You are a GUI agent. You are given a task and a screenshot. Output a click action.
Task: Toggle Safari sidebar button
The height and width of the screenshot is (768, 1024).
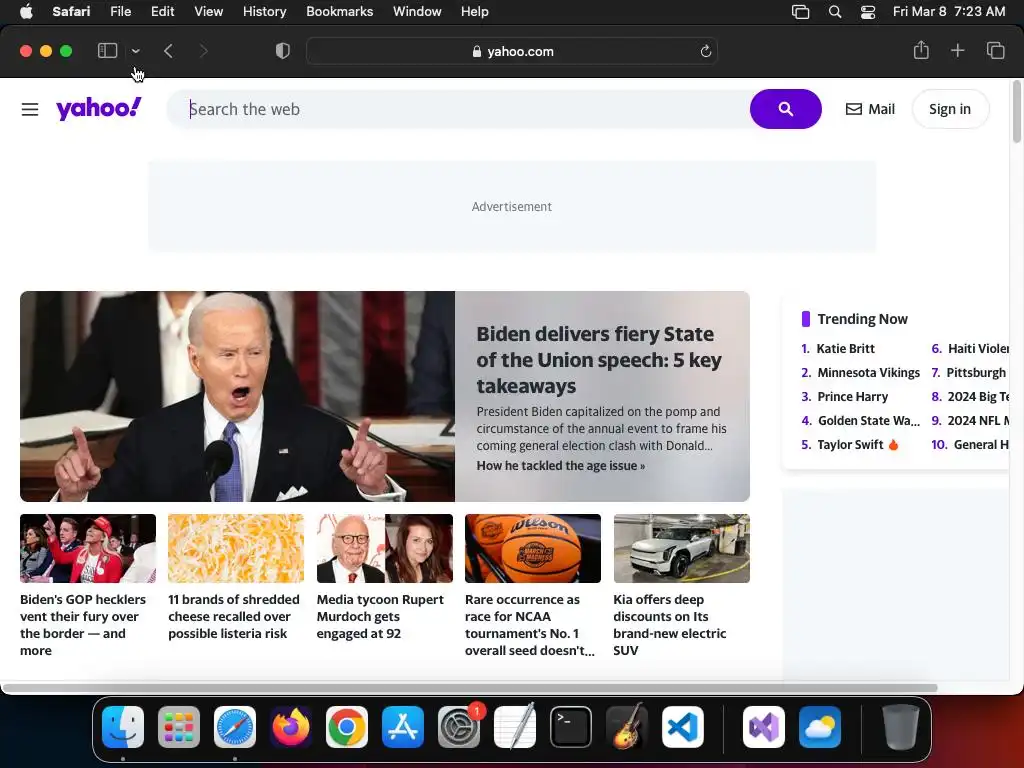tap(107, 51)
